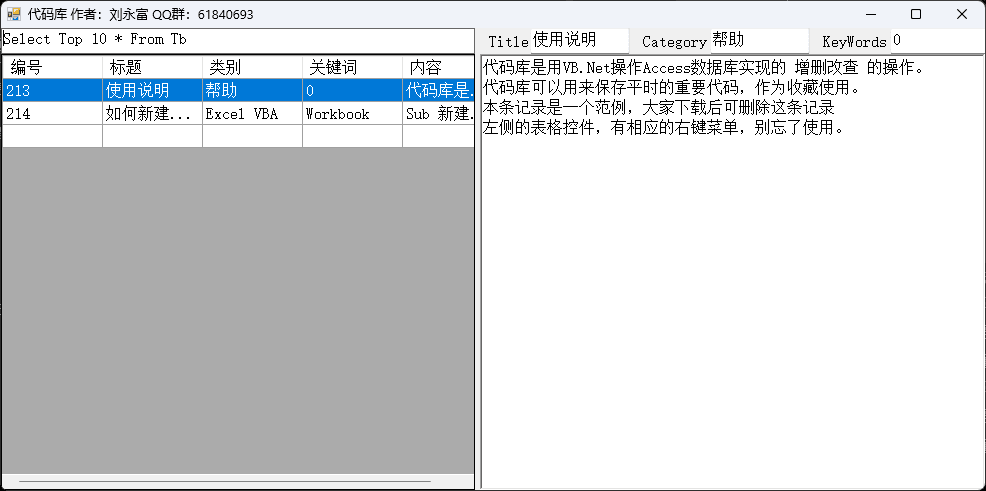The width and height of the screenshot is (986, 491).
Task: Click the SQL query input field
Action: point(238,41)
